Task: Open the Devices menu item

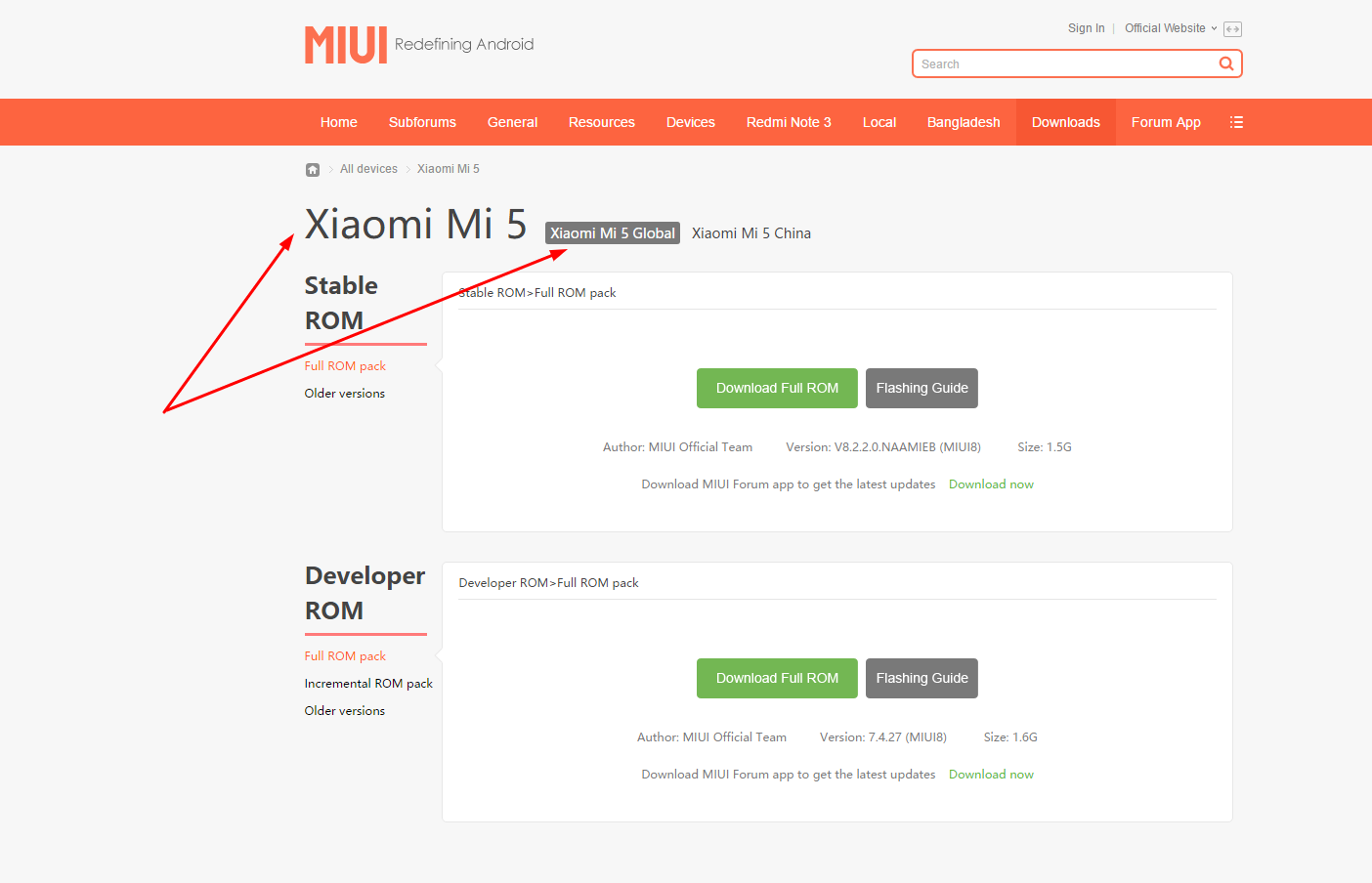Action: pos(691,122)
